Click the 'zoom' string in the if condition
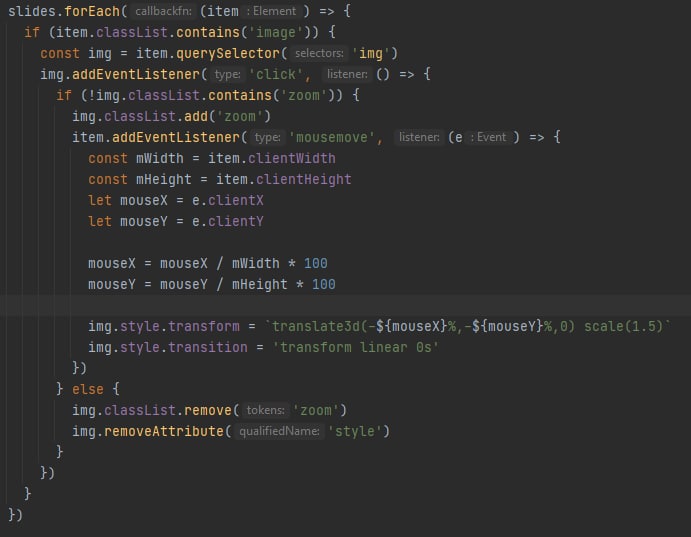This screenshot has width=691, height=537. coord(304,95)
